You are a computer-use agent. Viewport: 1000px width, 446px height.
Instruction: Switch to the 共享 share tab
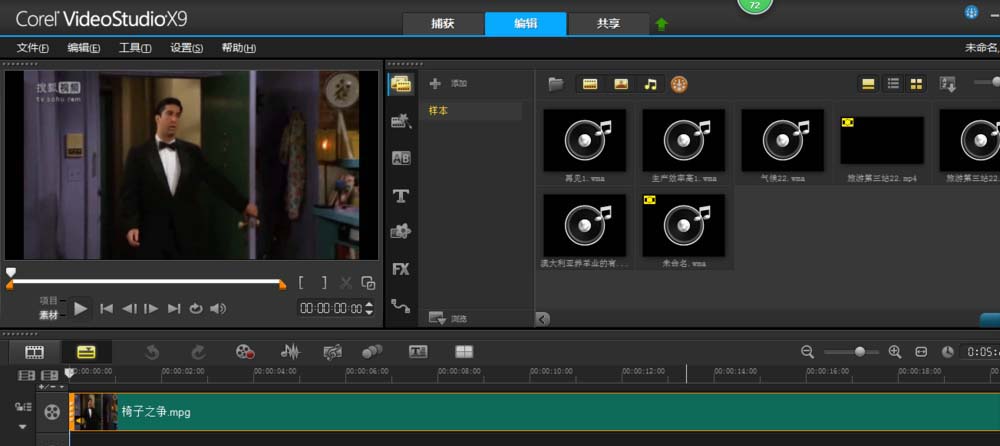608,24
